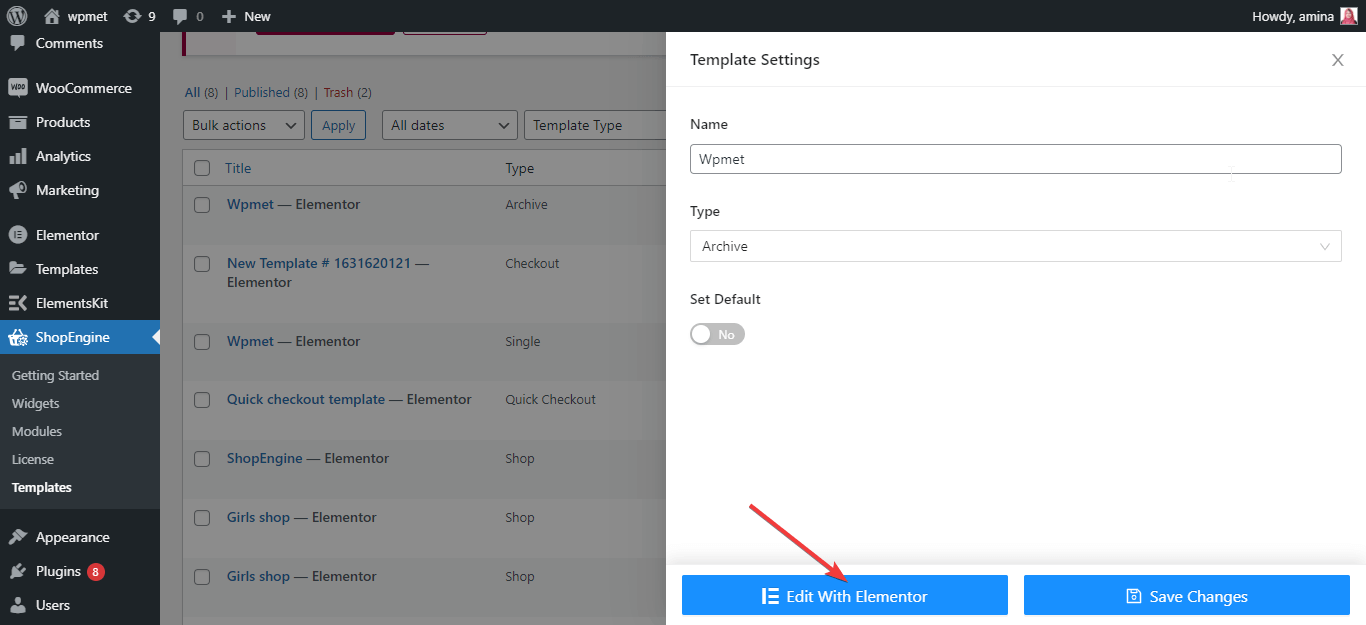Click the Users sidebar icon
Screen dimensions: 1366x625
pos(18,605)
